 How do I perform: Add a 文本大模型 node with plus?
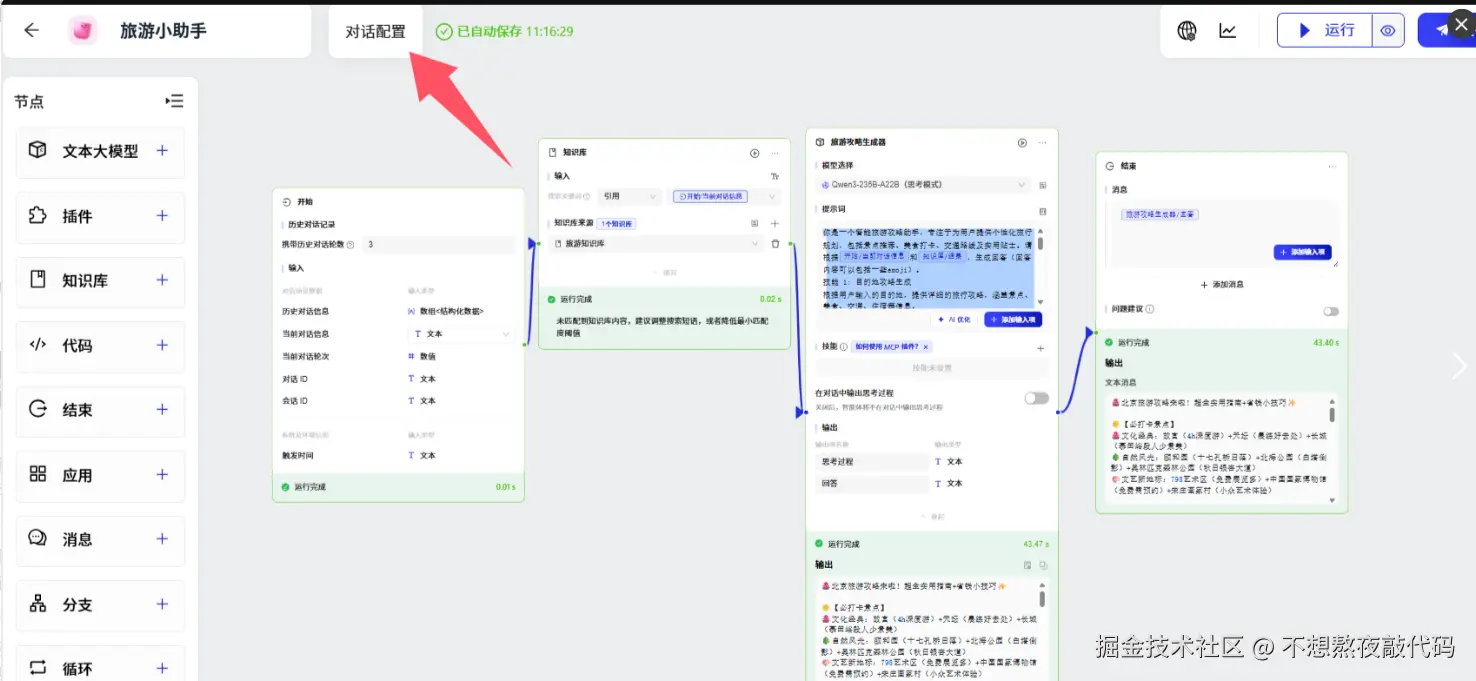tap(162, 151)
